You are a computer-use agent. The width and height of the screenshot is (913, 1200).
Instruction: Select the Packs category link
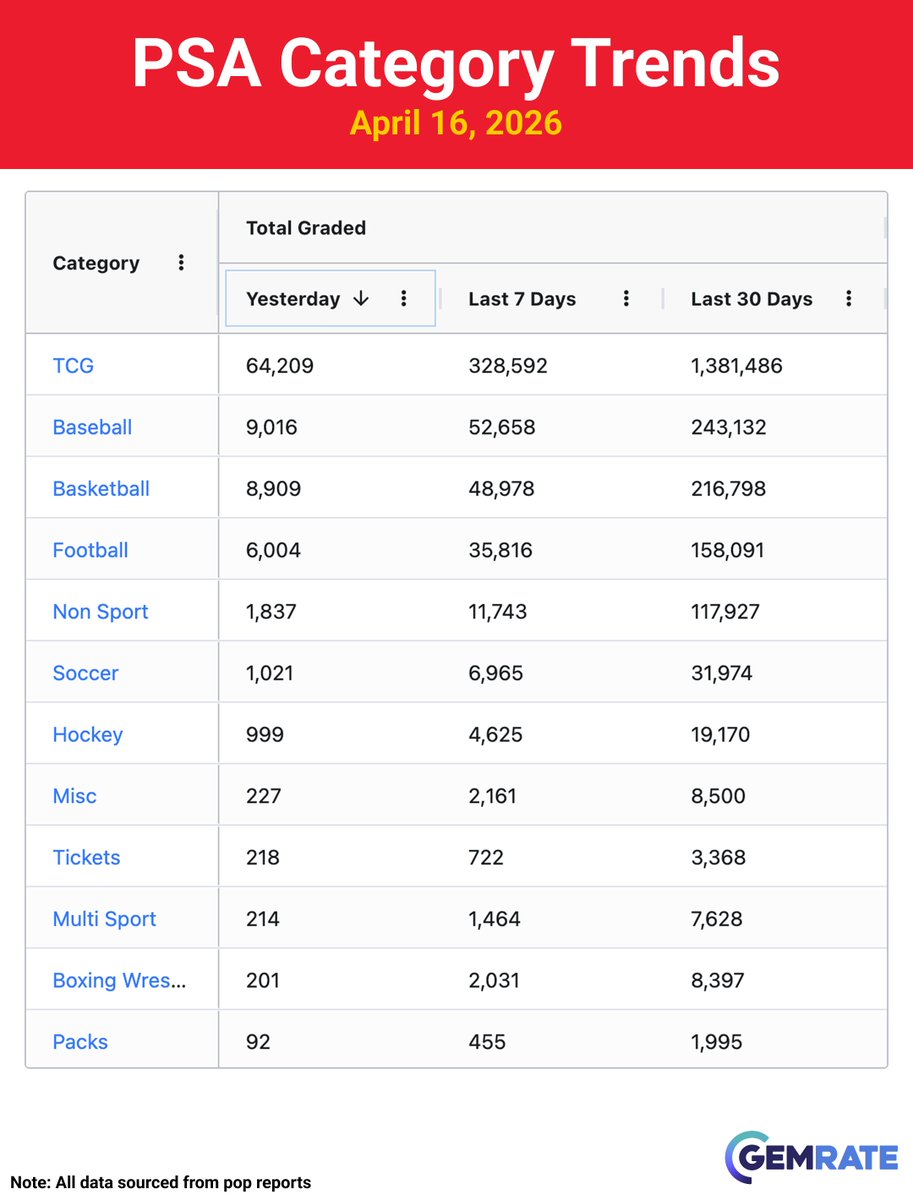pyautogui.click(x=79, y=1041)
